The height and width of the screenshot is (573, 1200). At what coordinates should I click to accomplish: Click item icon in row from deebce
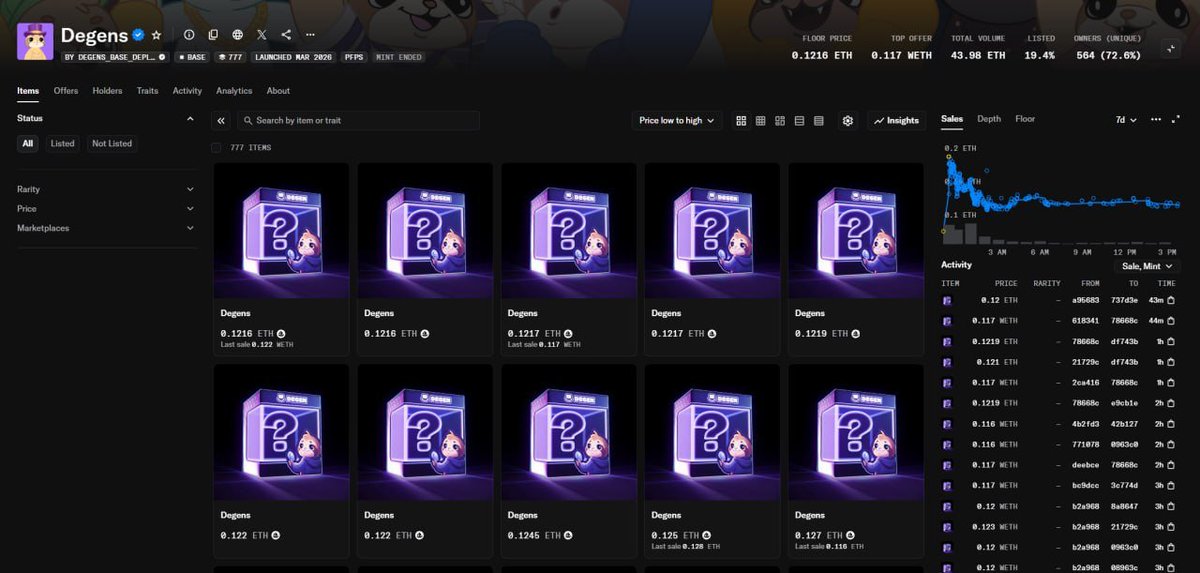[947, 464]
